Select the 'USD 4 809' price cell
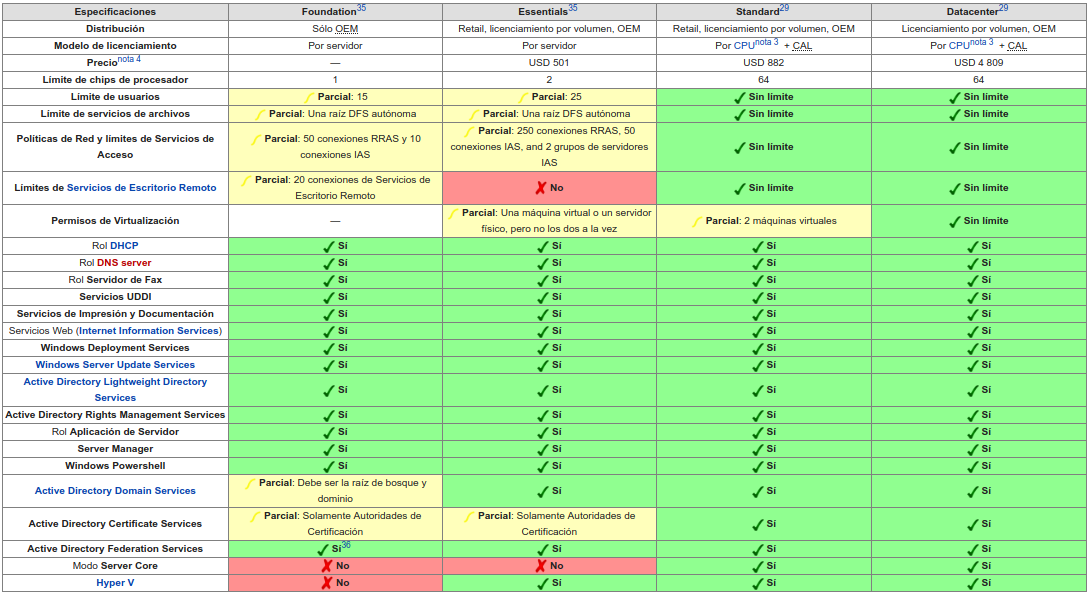This screenshot has width=1088, height=594. (x=978, y=63)
